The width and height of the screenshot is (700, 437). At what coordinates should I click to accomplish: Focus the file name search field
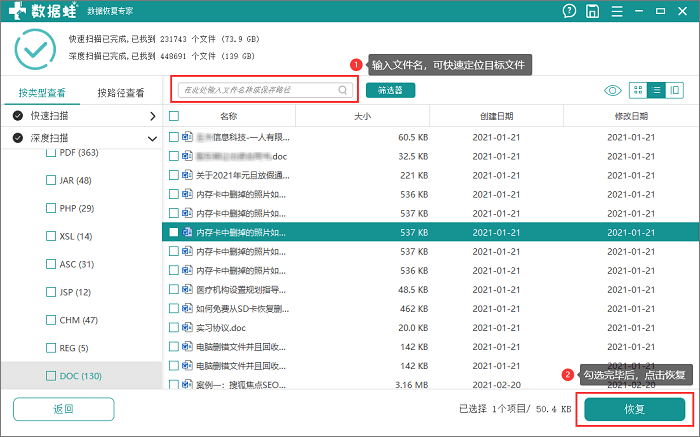tap(266, 90)
